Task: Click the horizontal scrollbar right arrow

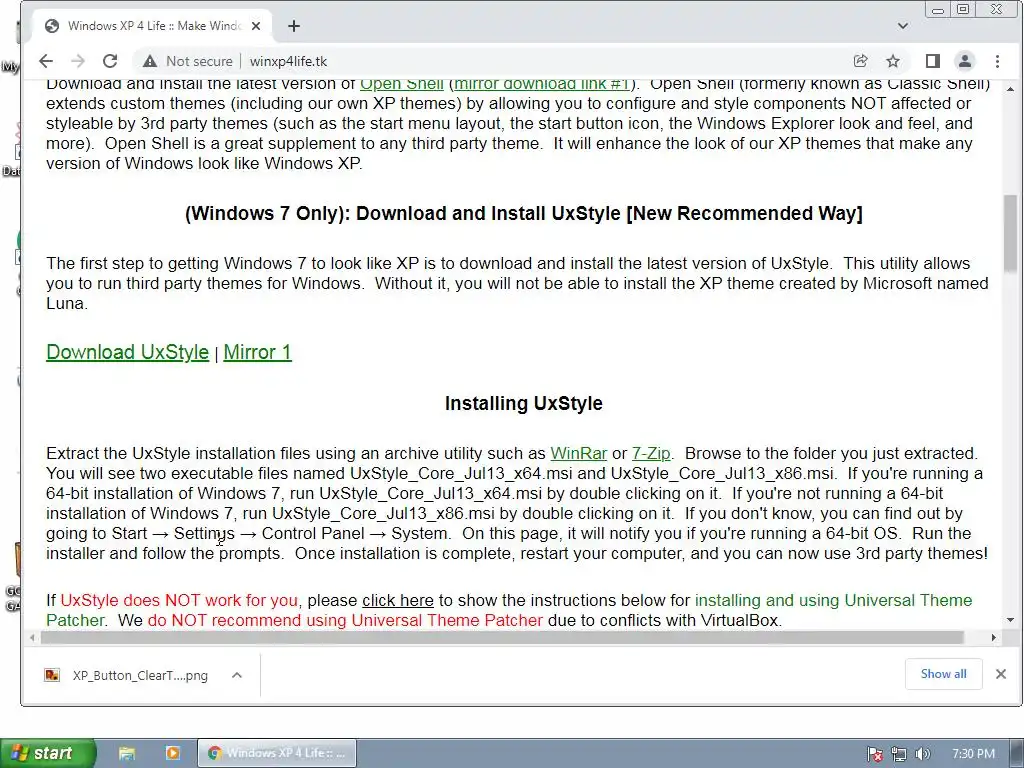Action: [993, 637]
